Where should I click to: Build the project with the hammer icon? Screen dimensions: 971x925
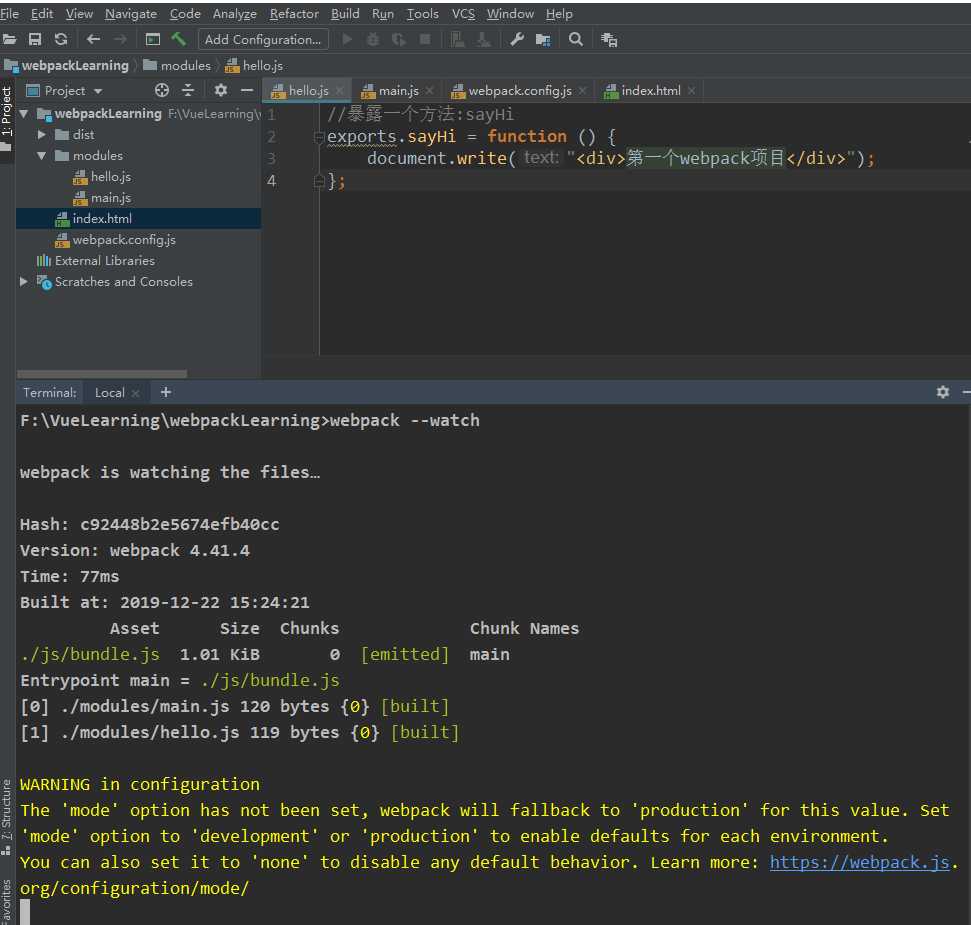pyautogui.click(x=179, y=39)
